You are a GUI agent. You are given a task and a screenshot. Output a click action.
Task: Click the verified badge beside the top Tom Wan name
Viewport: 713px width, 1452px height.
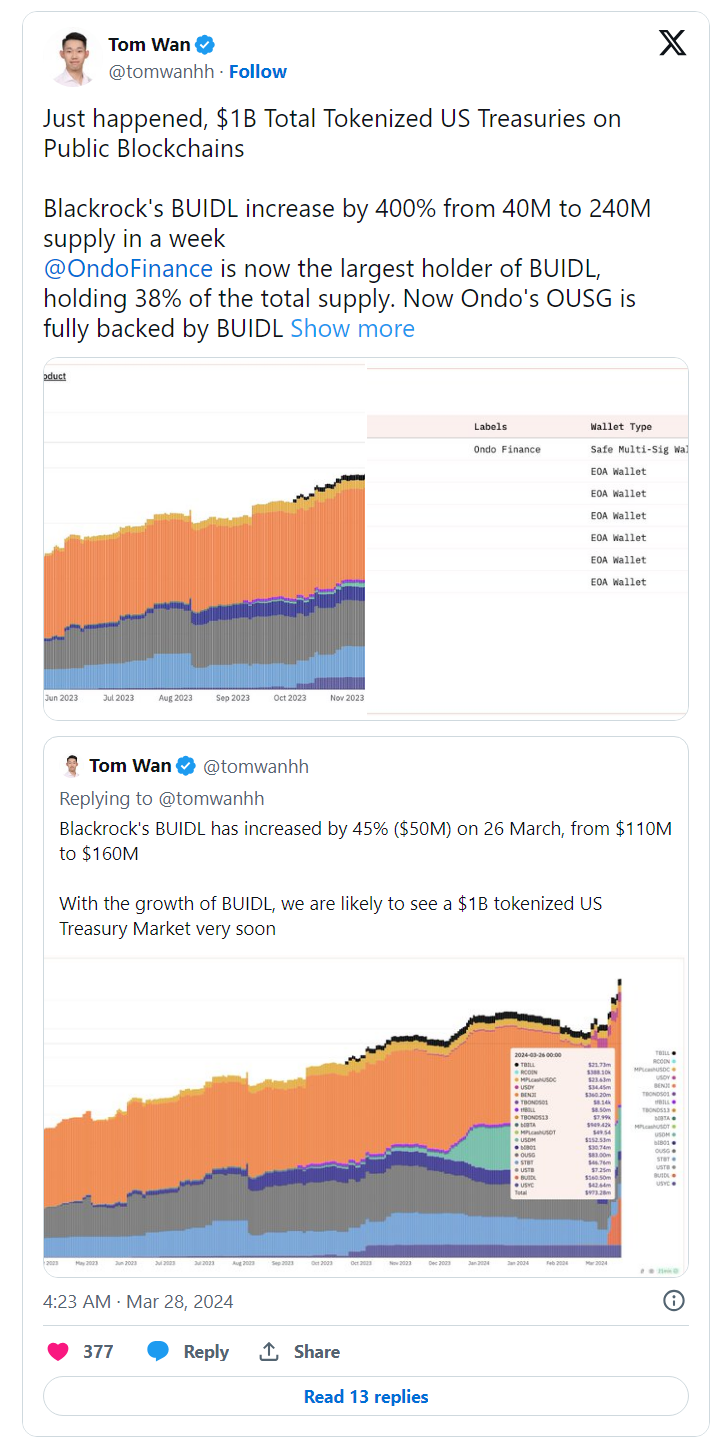(x=205, y=44)
